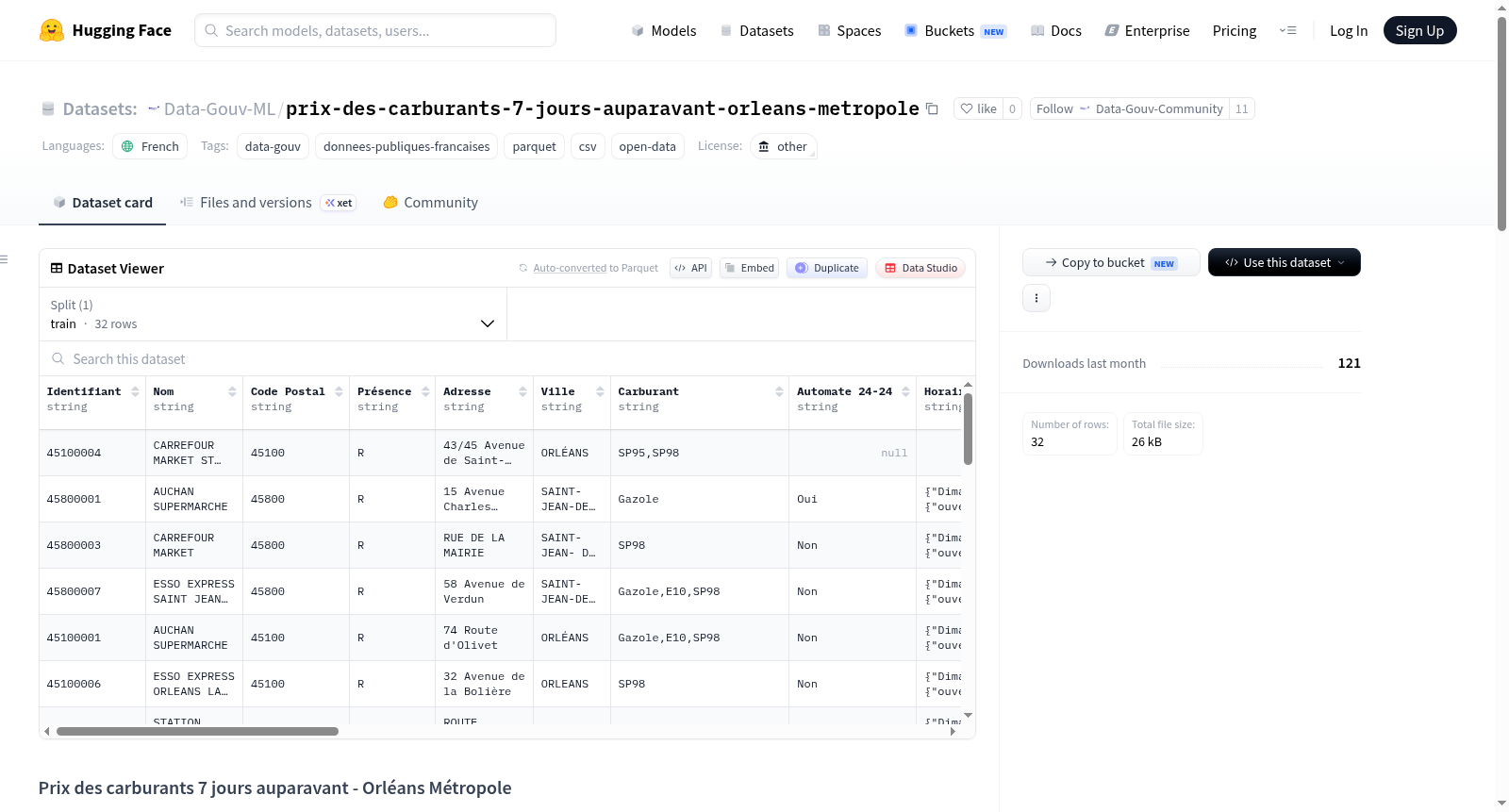The image size is (1509, 812).
Task: Sort by the Présence column
Action: click(x=426, y=391)
